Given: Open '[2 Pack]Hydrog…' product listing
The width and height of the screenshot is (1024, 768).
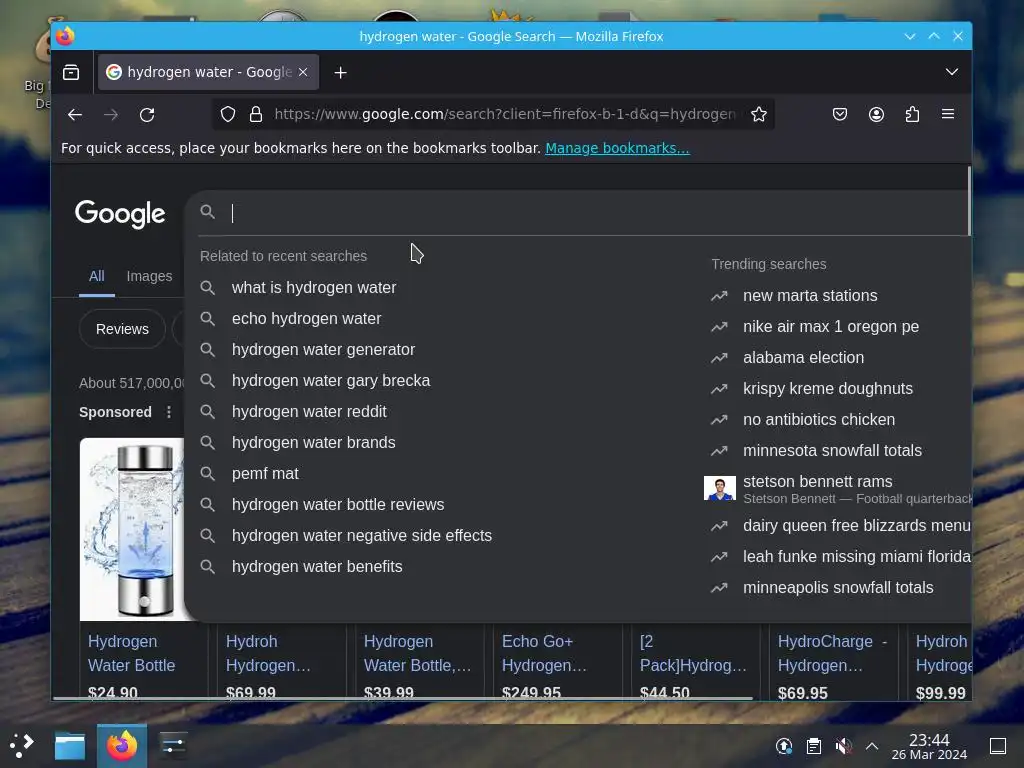Looking at the screenshot, I should tap(693, 654).
